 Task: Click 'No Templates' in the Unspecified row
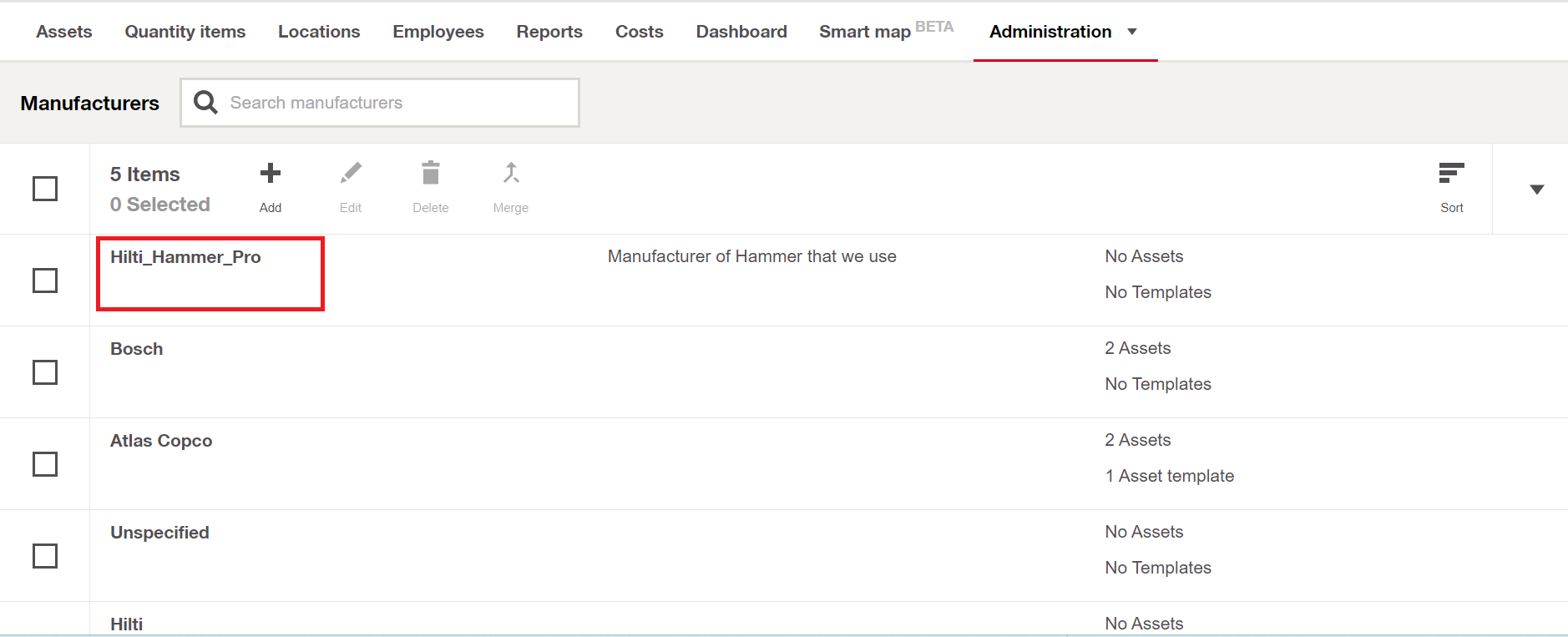coord(1158,568)
